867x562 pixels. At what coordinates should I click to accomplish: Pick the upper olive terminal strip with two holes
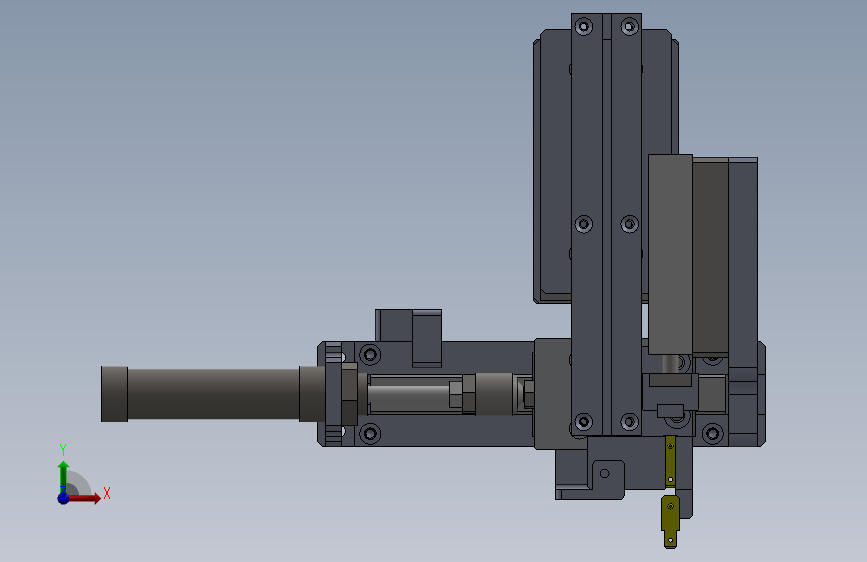[670, 461]
